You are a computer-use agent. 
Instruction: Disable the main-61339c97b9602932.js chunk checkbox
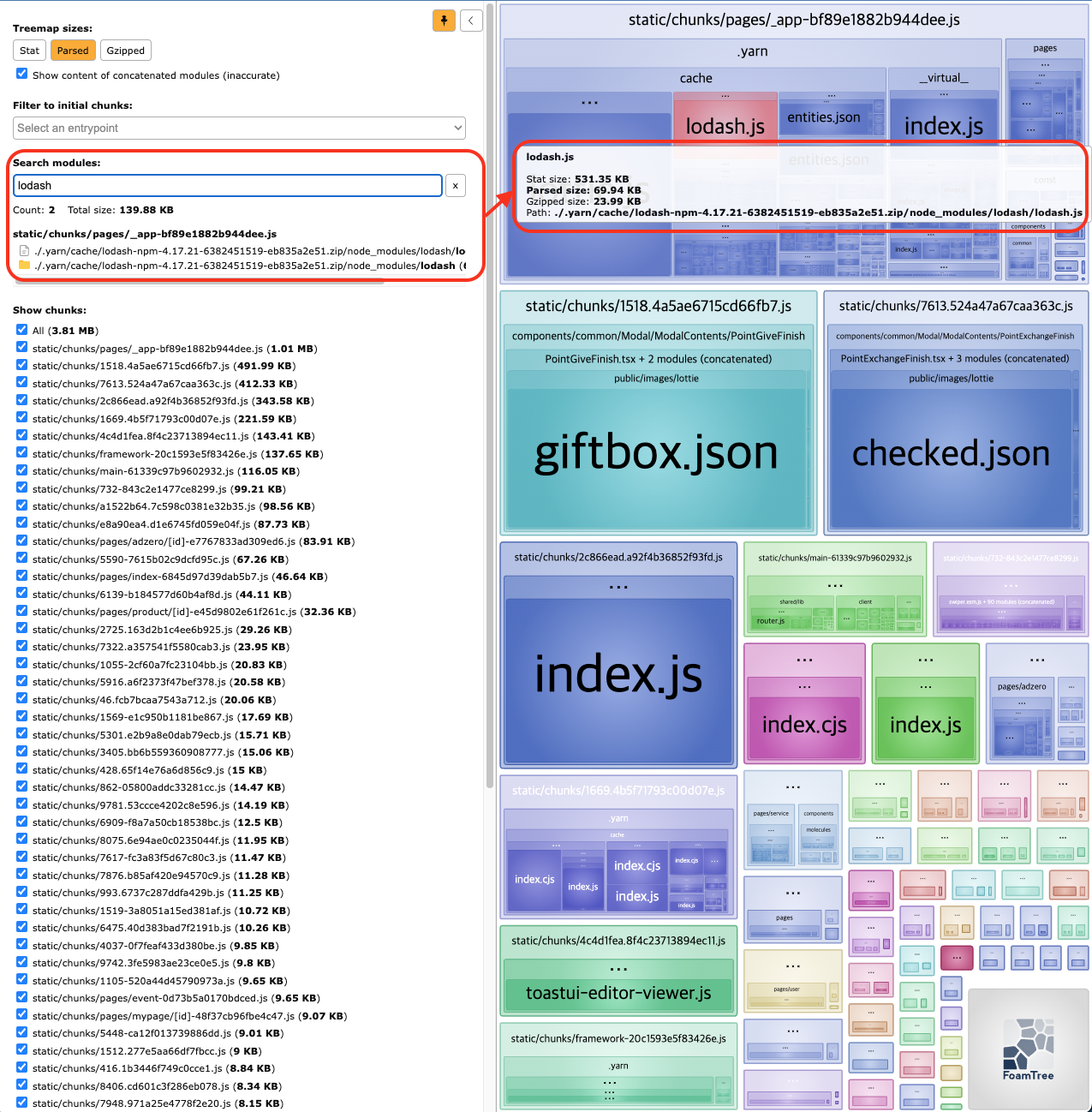click(x=22, y=470)
